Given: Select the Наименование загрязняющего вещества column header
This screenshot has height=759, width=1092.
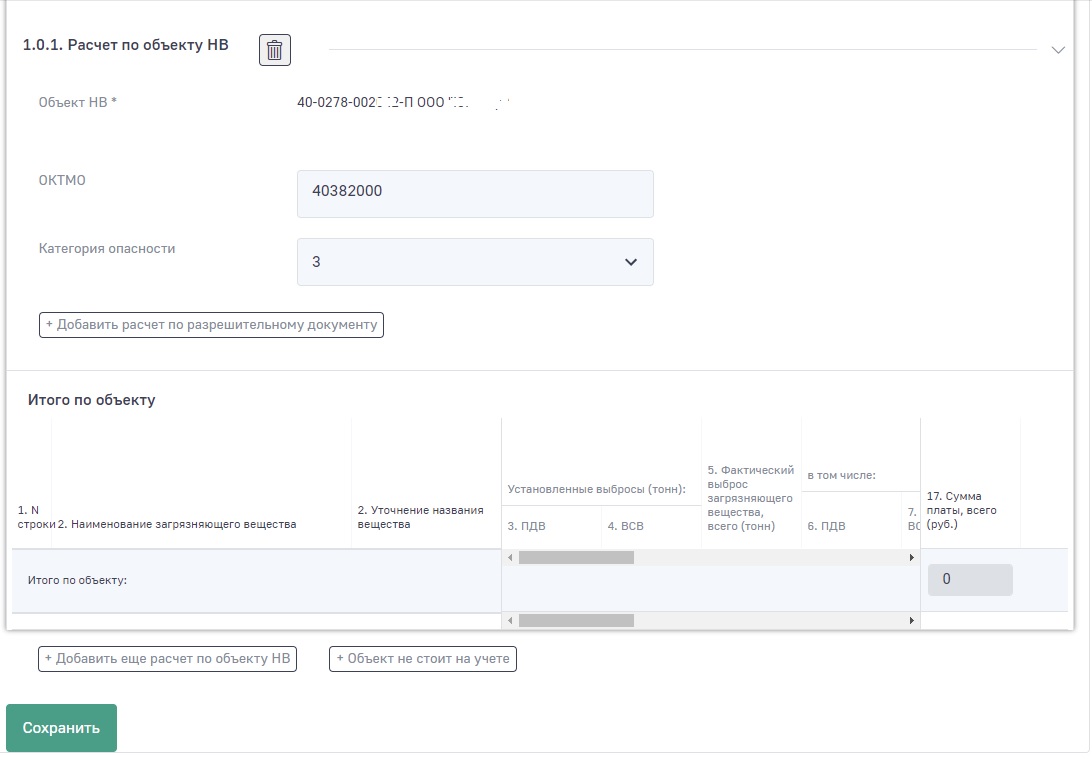Looking at the screenshot, I should 177,524.
